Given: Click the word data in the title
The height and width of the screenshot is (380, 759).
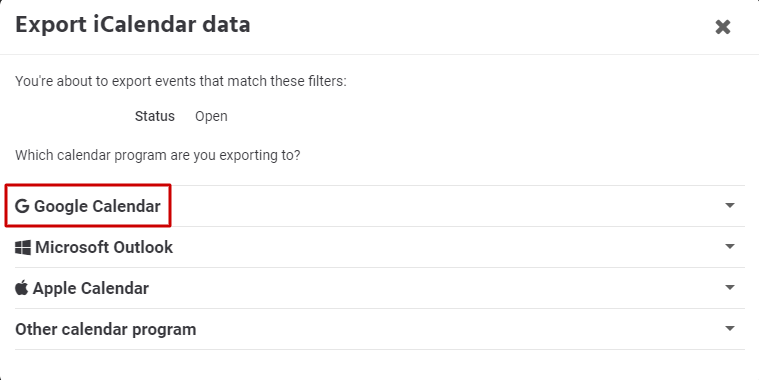Looking at the screenshot, I should click(226, 24).
